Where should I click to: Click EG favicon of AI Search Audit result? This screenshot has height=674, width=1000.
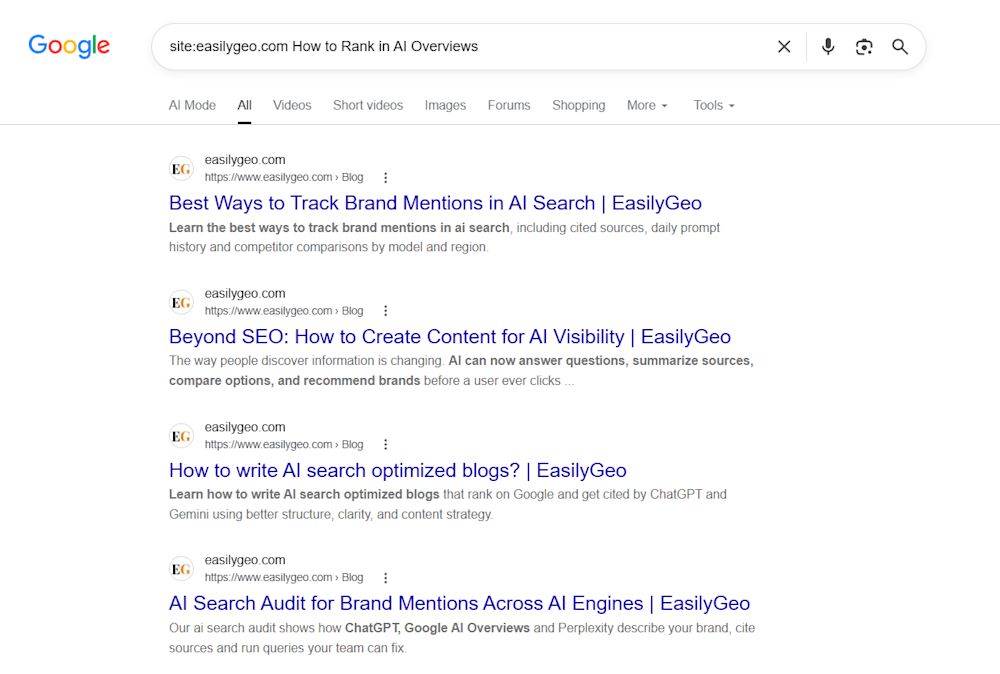[181, 569]
